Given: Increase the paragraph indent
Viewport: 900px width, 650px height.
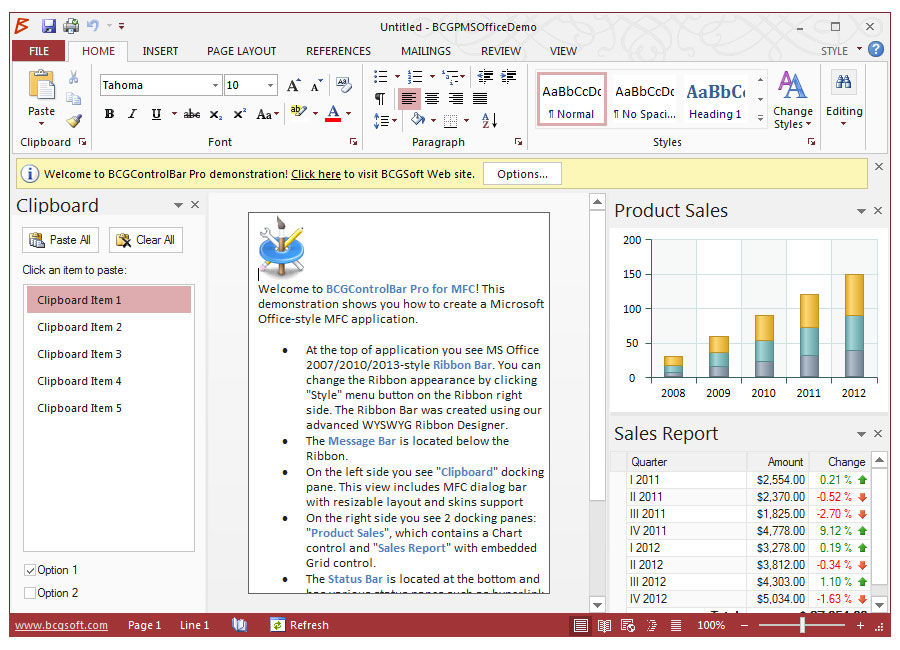Looking at the screenshot, I should click(509, 76).
